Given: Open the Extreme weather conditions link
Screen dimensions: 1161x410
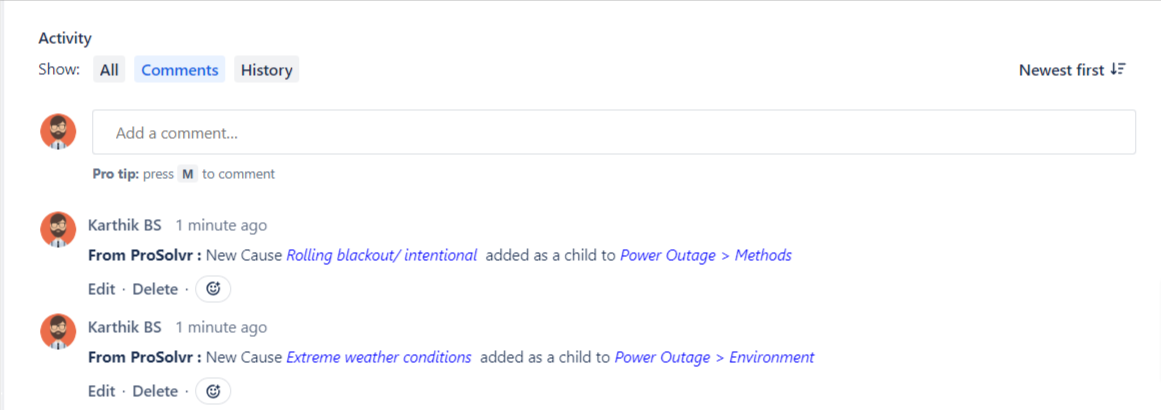Looking at the screenshot, I should click(x=379, y=357).
